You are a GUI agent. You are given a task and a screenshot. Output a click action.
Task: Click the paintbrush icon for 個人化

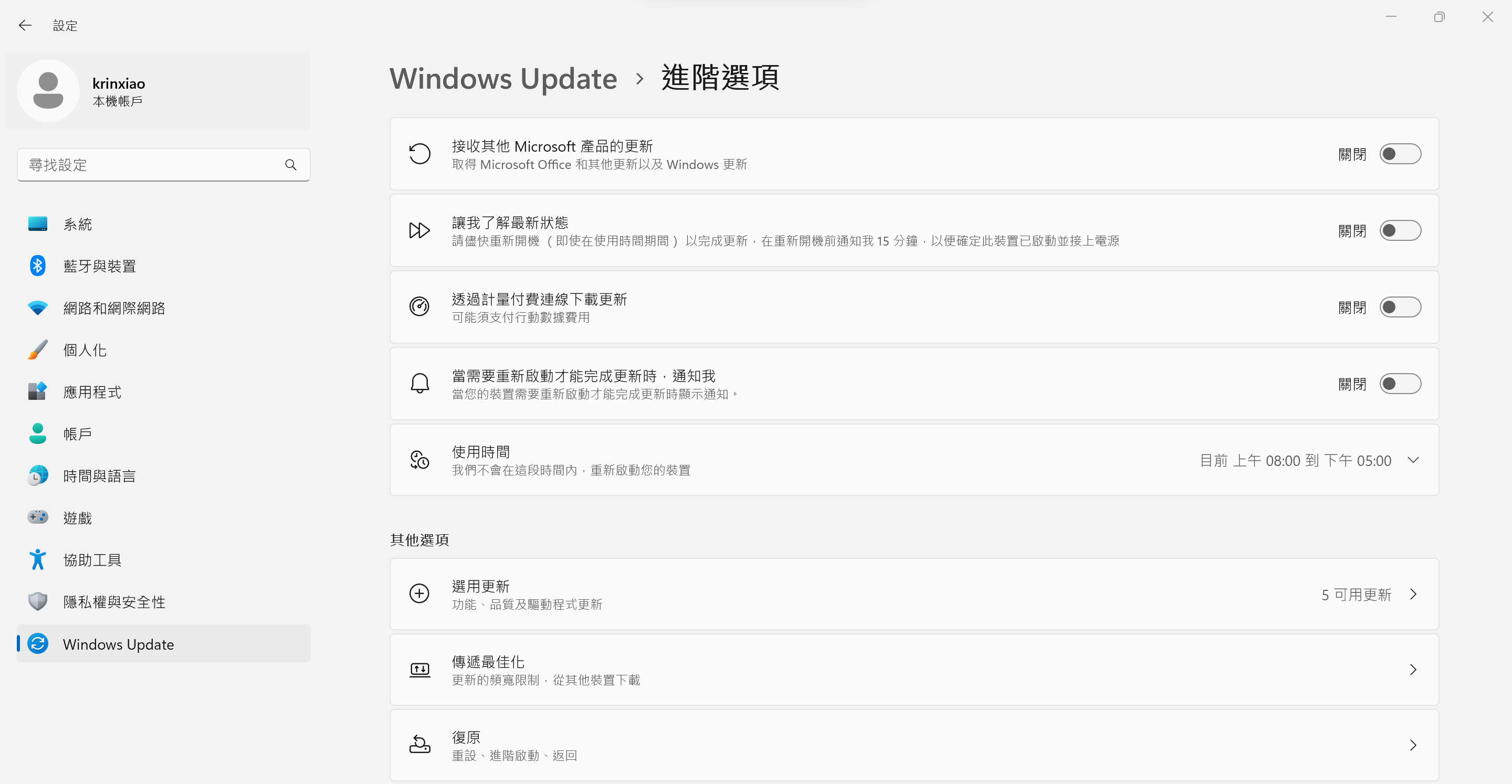pyautogui.click(x=38, y=349)
